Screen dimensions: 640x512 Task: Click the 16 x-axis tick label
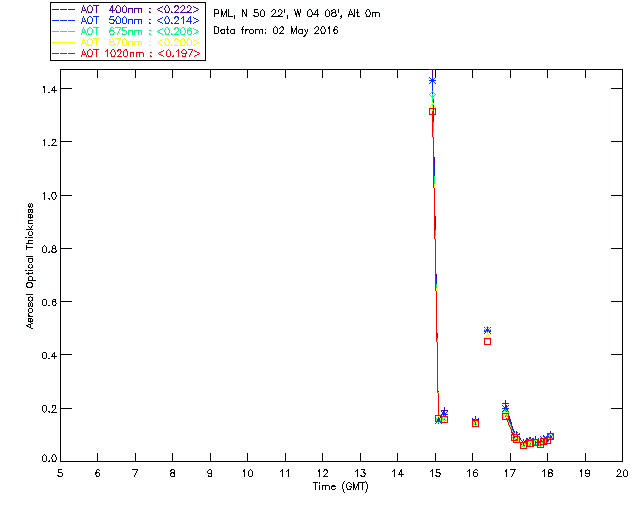point(473,473)
